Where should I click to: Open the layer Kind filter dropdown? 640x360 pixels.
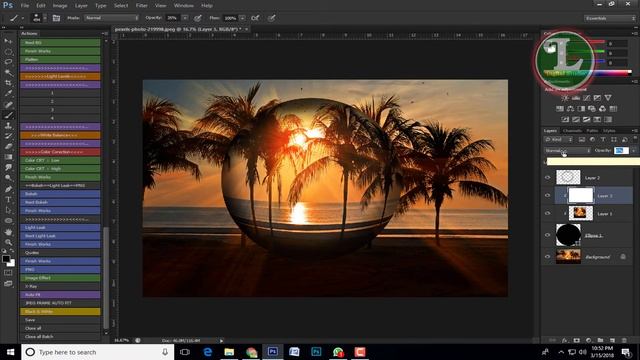point(558,140)
